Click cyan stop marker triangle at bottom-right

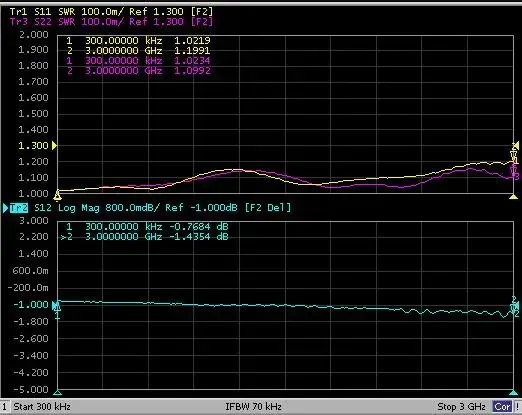point(513,392)
